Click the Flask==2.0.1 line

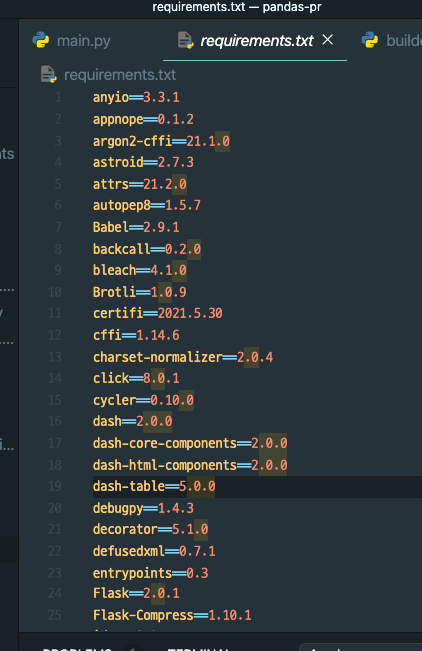point(136,593)
